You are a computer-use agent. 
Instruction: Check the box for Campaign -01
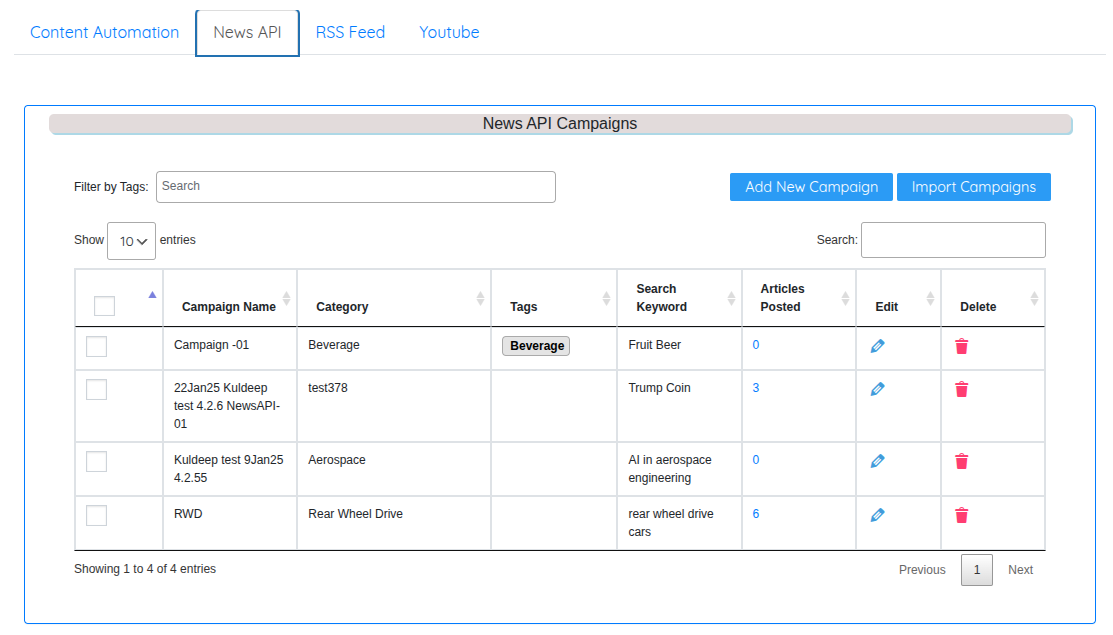[96, 346]
